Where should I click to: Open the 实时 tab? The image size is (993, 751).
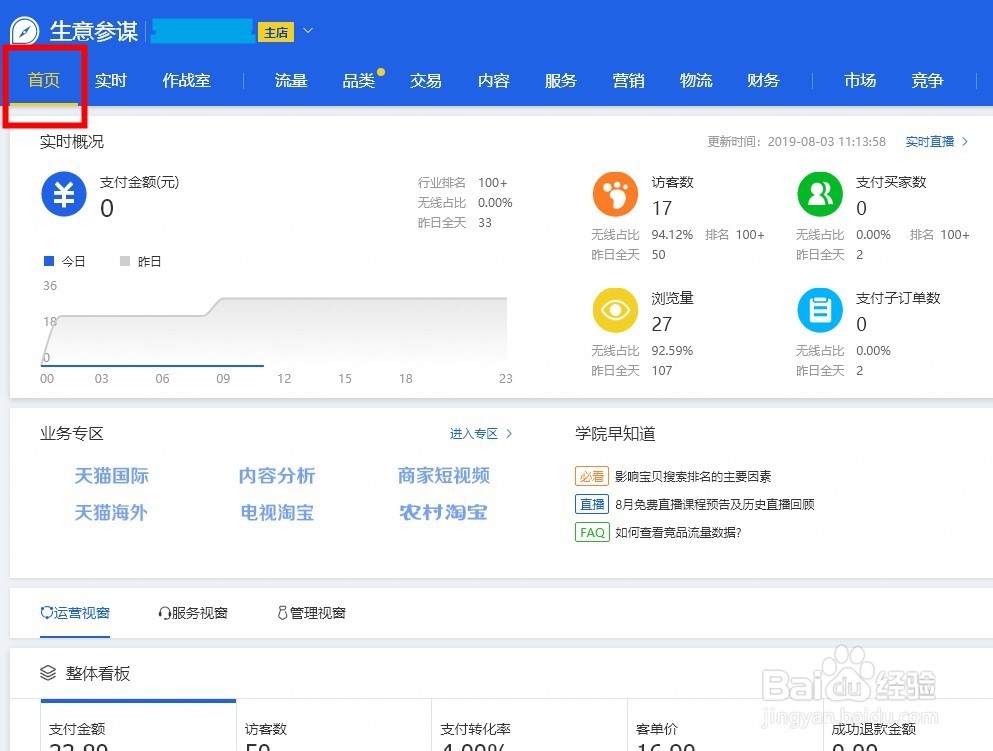coord(111,80)
